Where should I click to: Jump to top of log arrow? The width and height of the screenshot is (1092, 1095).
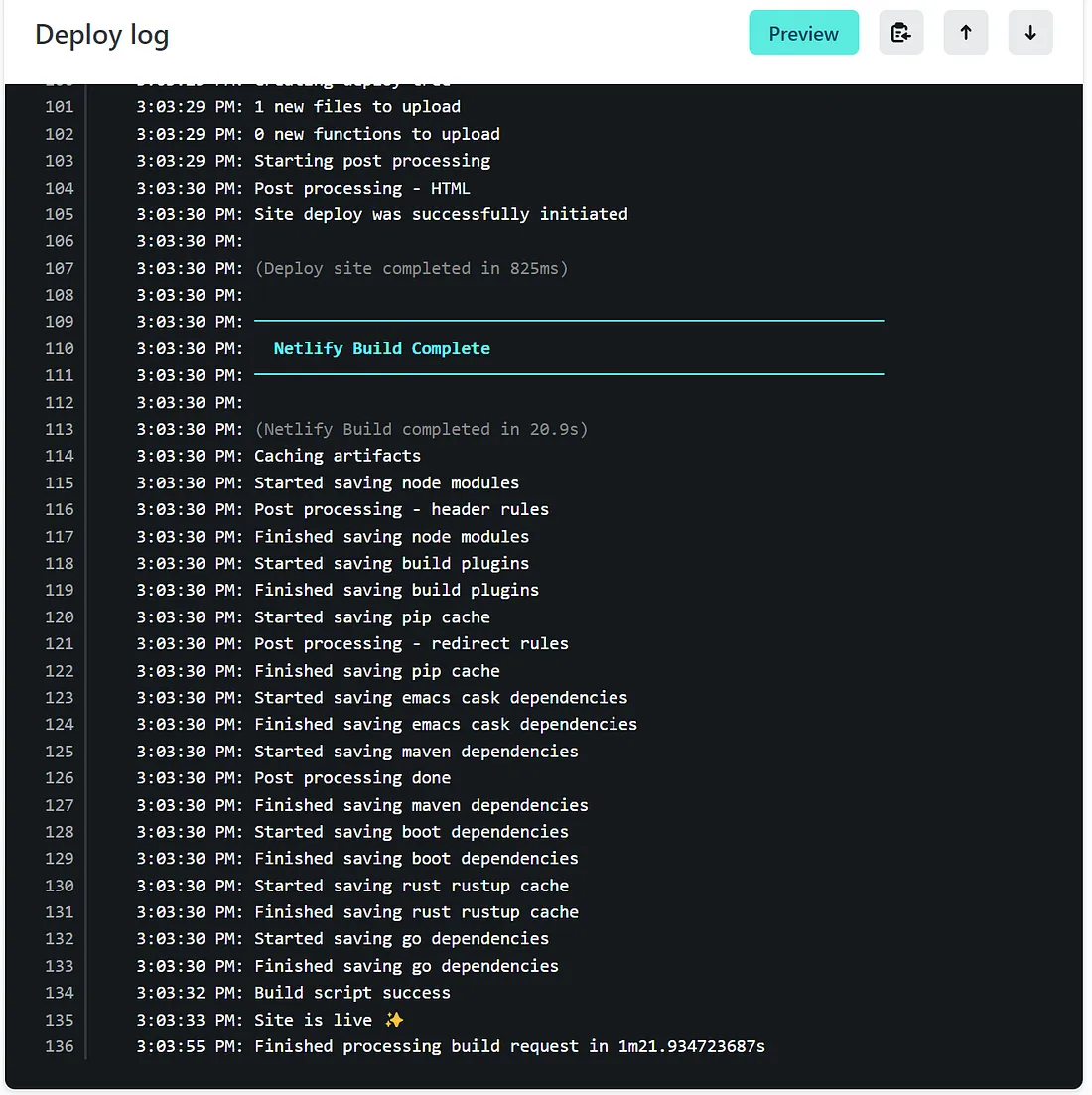(966, 33)
